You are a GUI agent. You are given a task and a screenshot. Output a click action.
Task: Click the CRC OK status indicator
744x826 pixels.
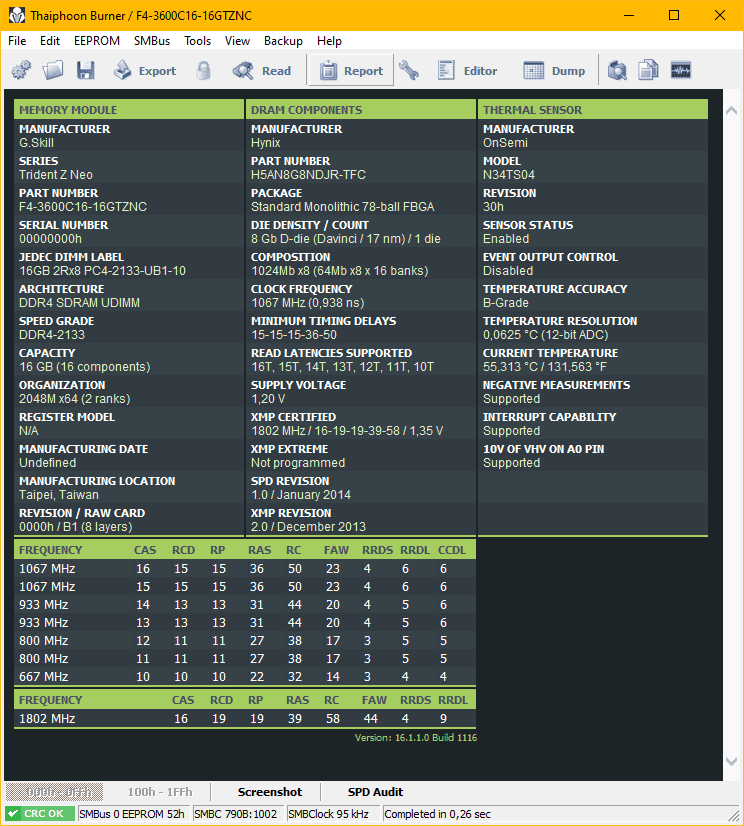40,814
